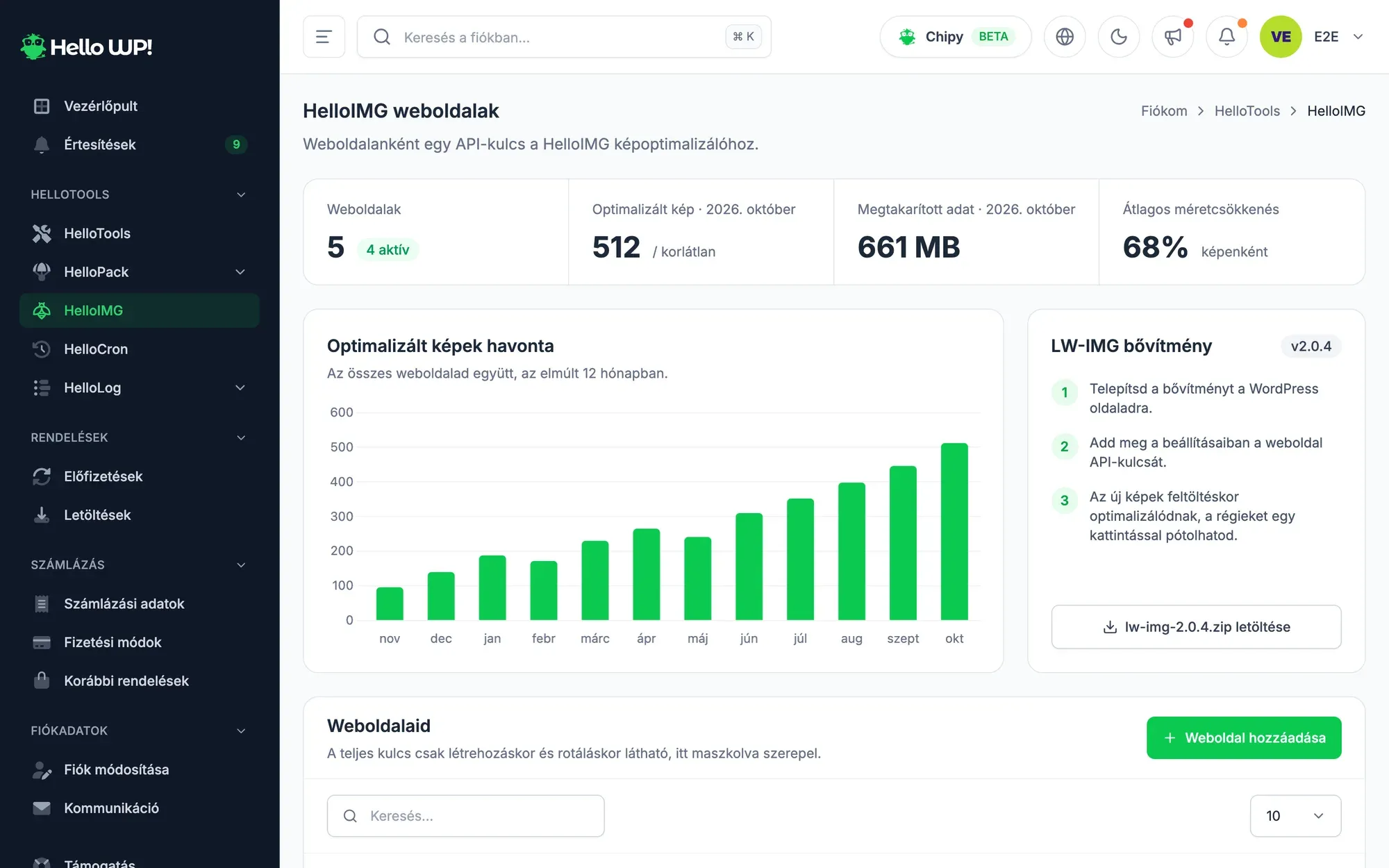This screenshot has width=1389, height=868.
Task: Click the HelloCron clock icon
Action: [x=42, y=349]
